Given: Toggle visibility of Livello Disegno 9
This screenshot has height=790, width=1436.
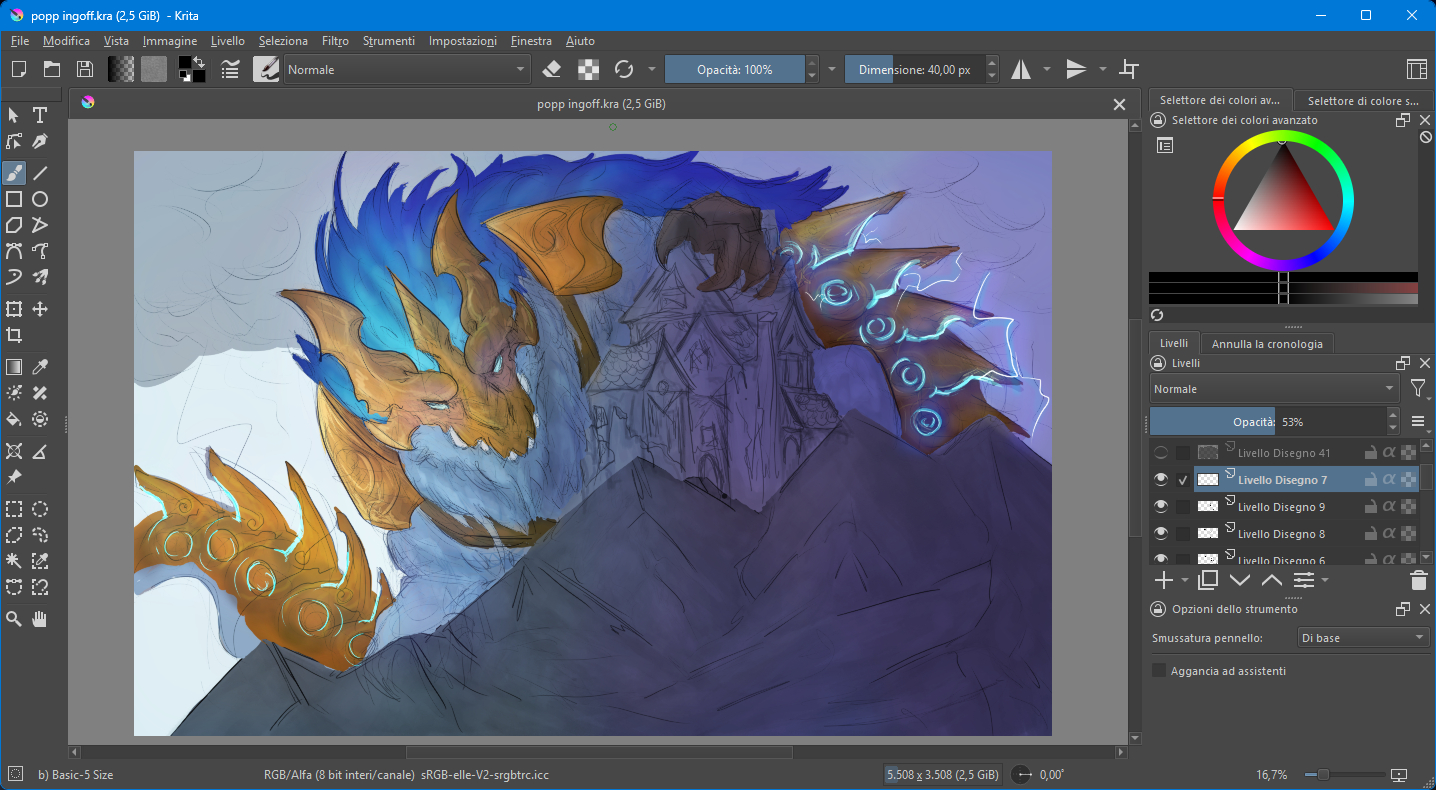Looking at the screenshot, I should point(1161,507).
